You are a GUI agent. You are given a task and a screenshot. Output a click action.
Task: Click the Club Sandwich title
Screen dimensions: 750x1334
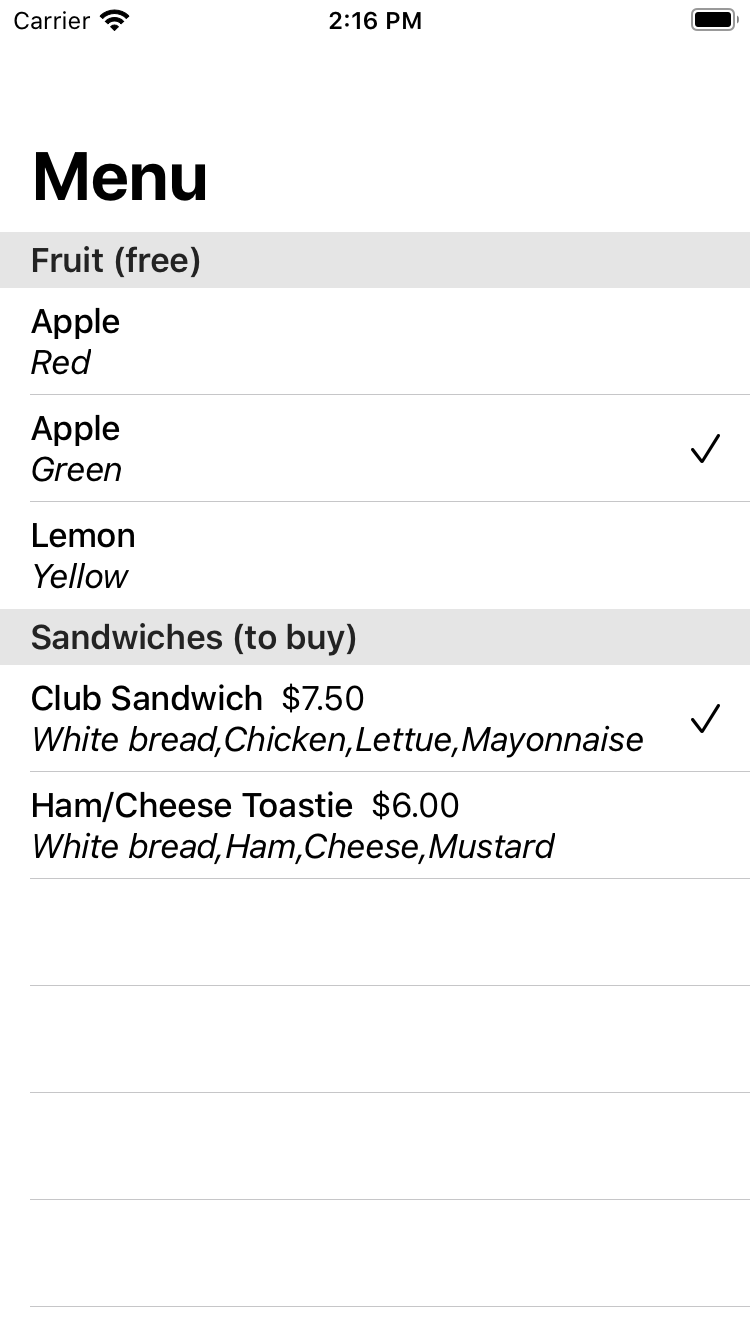[x=146, y=699]
